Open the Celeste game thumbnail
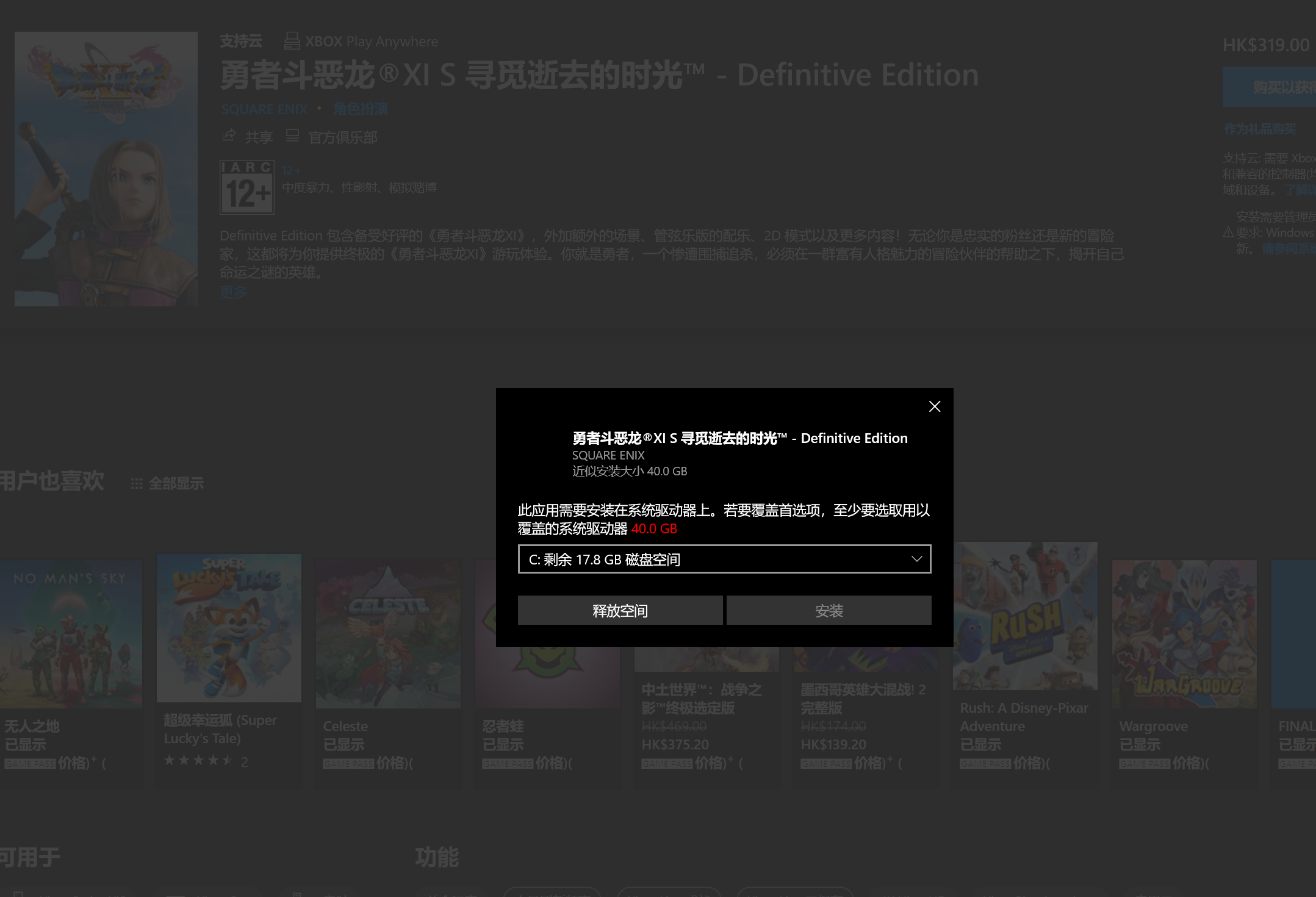The width and height of the screenshot is (1316, 897). click(x=388, y=634)
